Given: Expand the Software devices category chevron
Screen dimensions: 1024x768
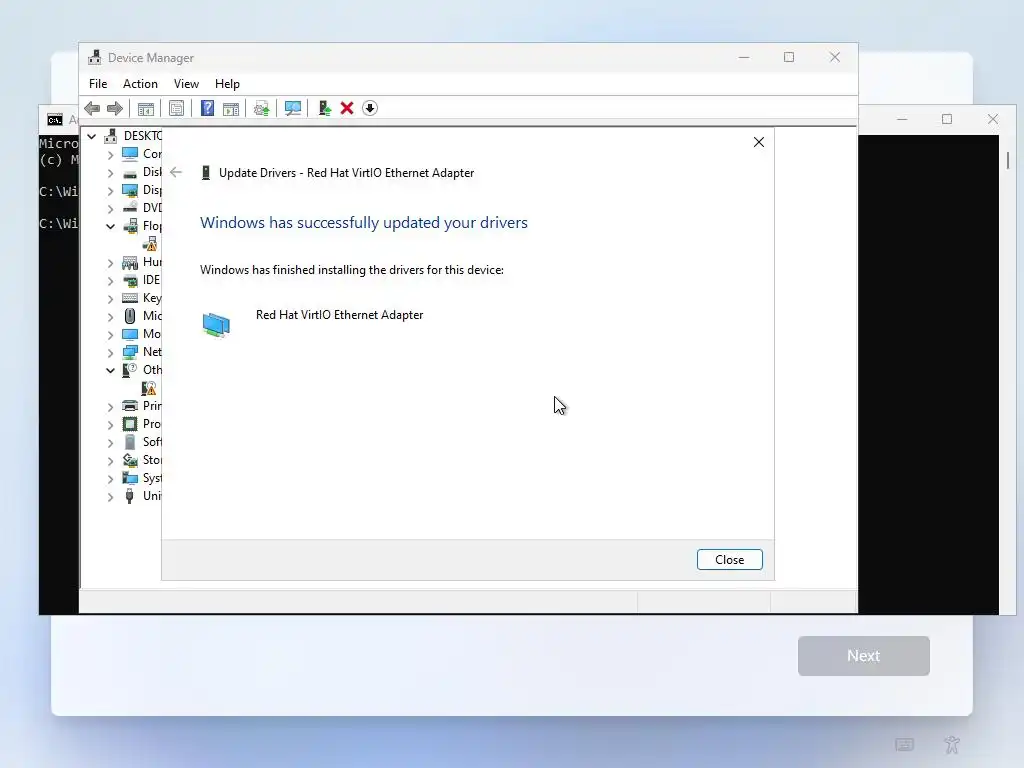Looking at the screenshot, I should point(110,443).
